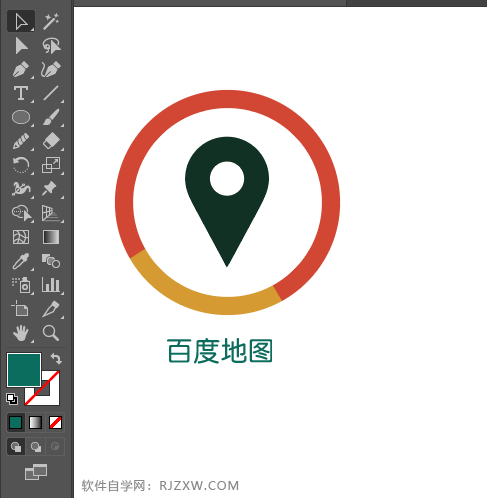This screenshot has width=487, height=498.
Task: Enable Draw Behind mode
Action: (x=36, y=446)
